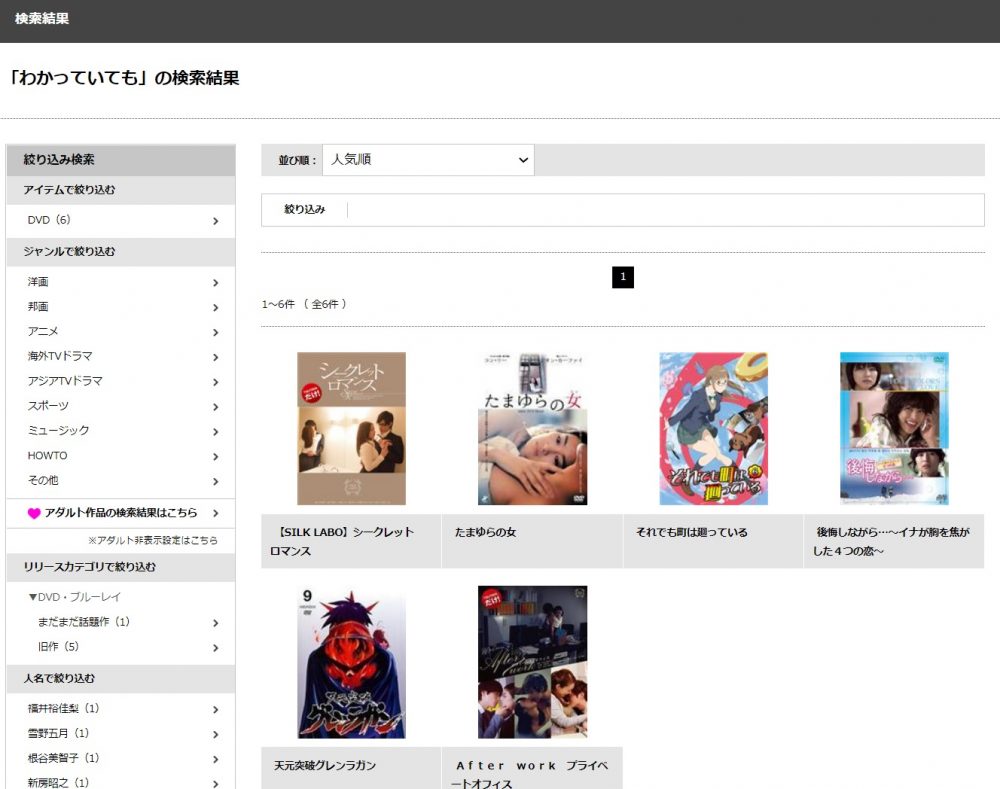Select page 1 in pagination
1000x789 pixels.
[x=623, y=277]
